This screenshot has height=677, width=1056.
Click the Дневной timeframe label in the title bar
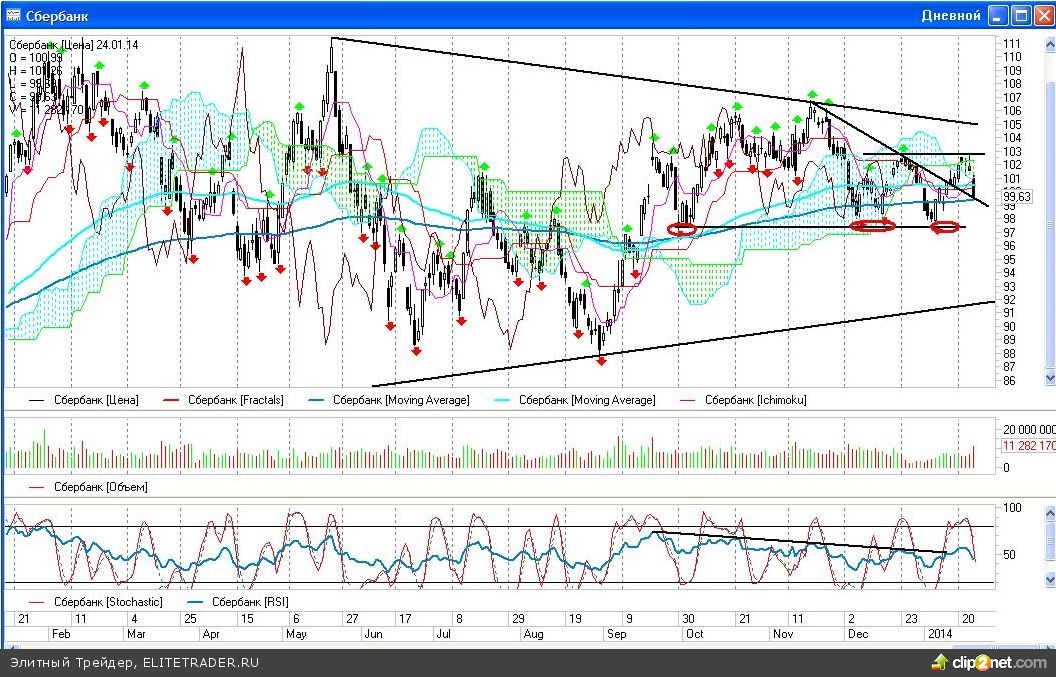tap(951, 15)
